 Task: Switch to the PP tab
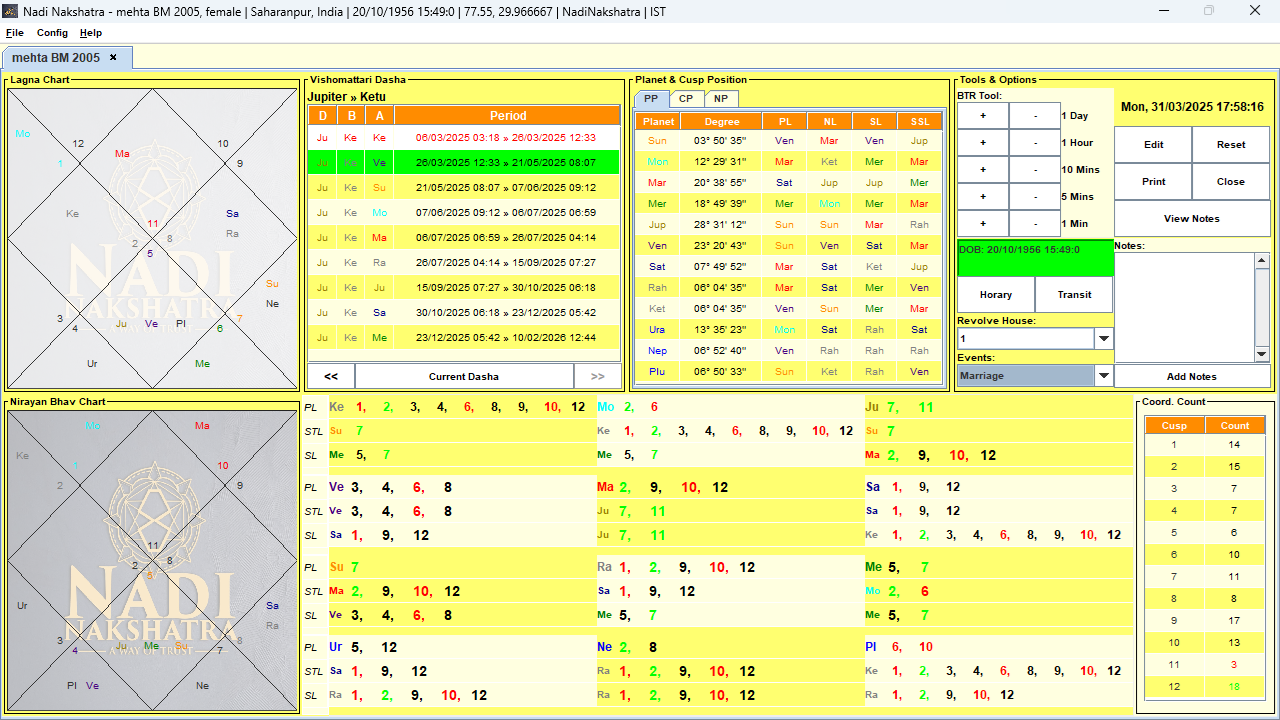click(x=650, y=98)
